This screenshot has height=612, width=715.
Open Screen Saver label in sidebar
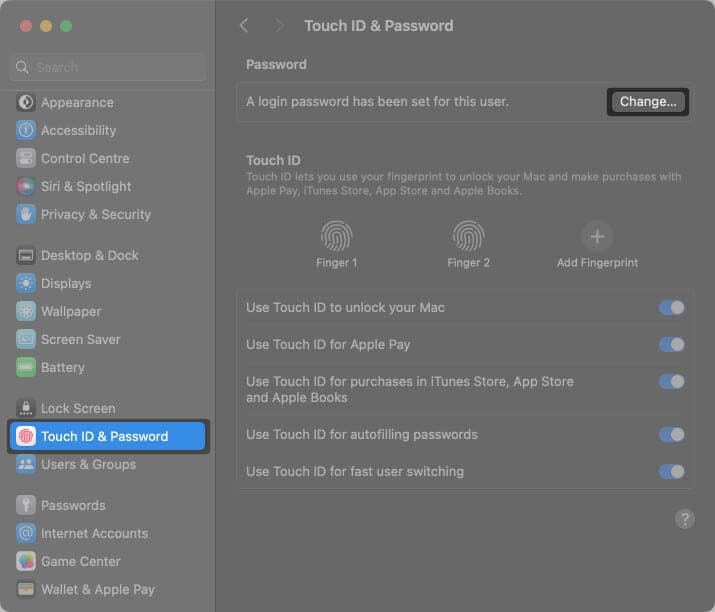click(x=81, y=339)
